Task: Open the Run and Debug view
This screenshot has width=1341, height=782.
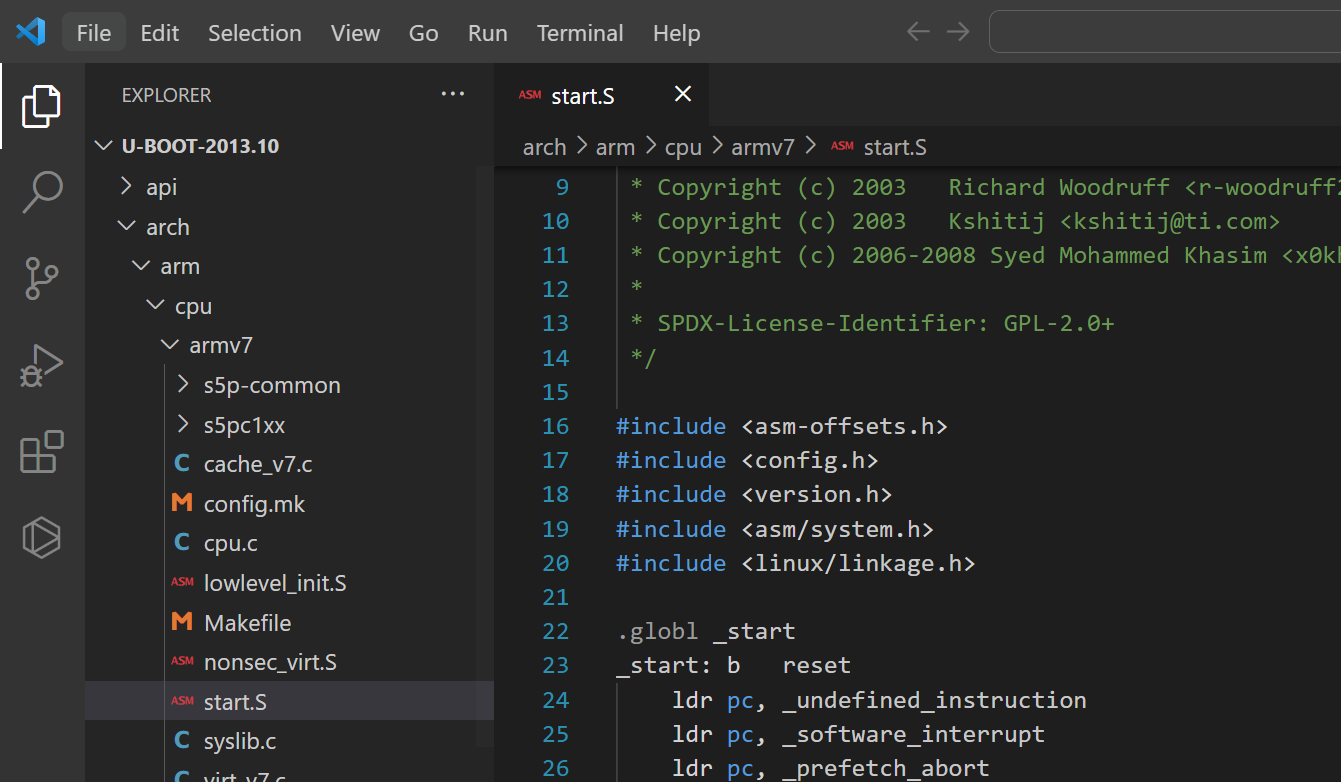Action: 41,365
